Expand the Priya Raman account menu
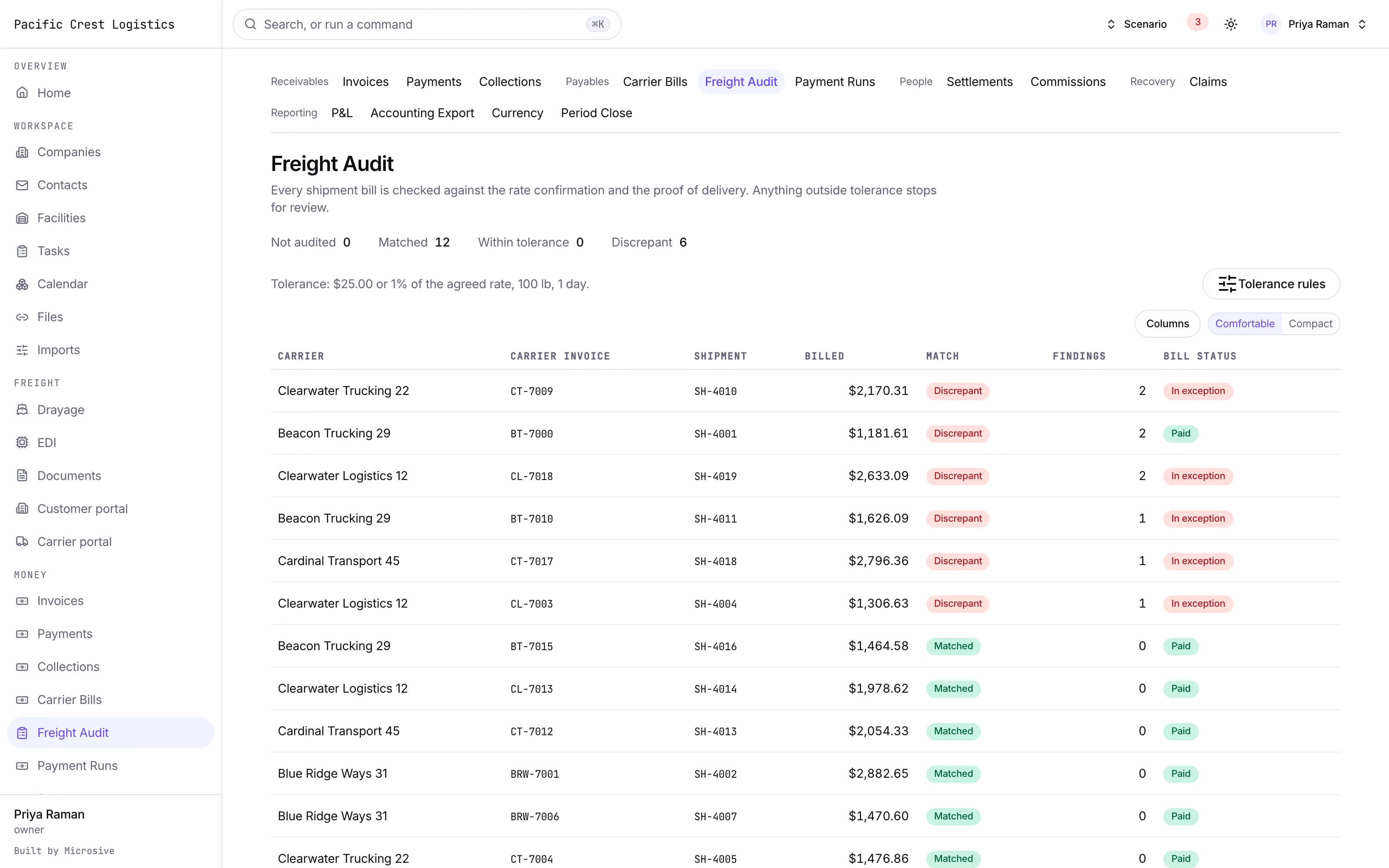The height and width of the screenshot is (868, 1389). [x=1315, y=24]
